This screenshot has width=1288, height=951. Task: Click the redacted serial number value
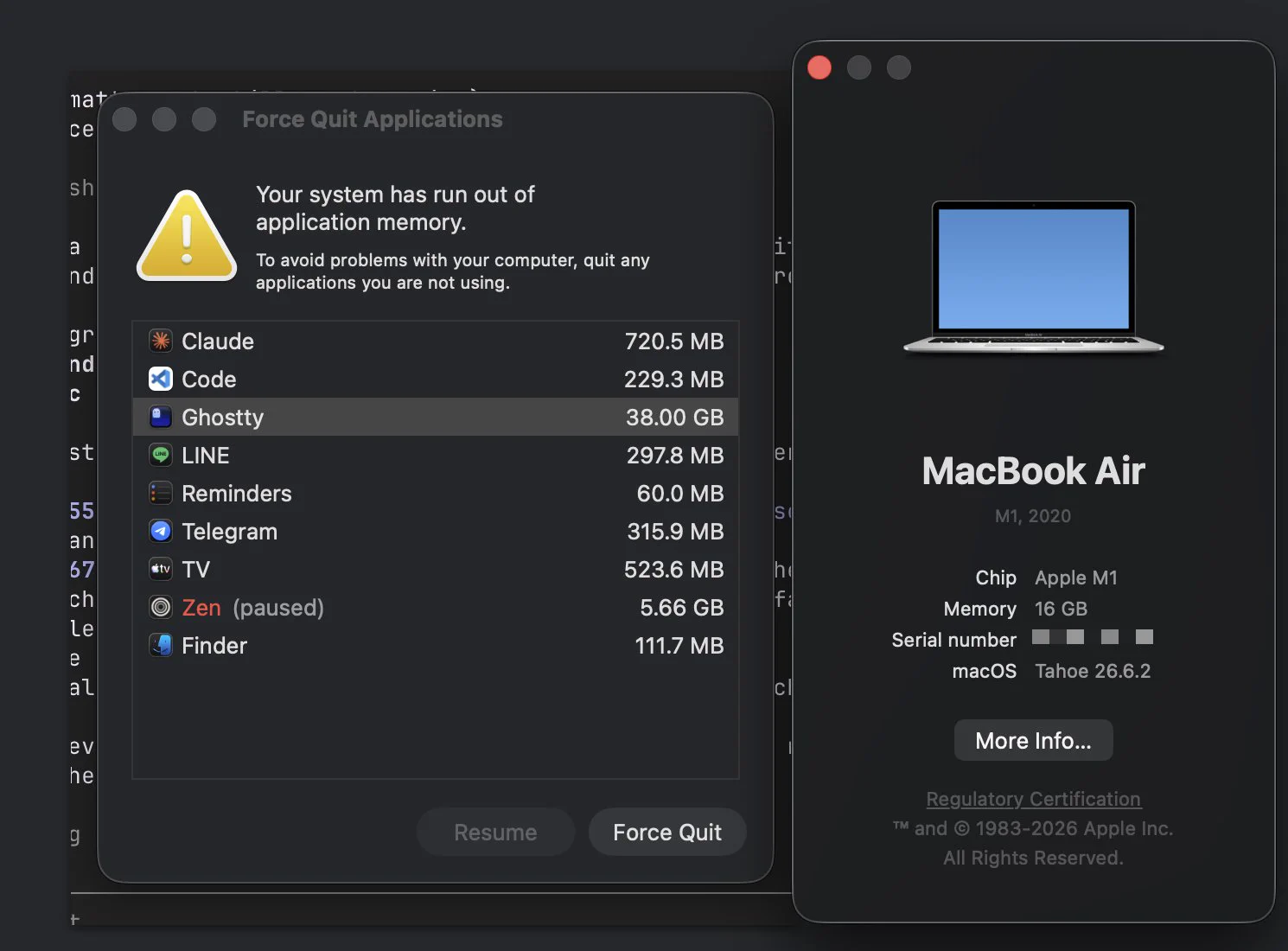pos(1093,637)
